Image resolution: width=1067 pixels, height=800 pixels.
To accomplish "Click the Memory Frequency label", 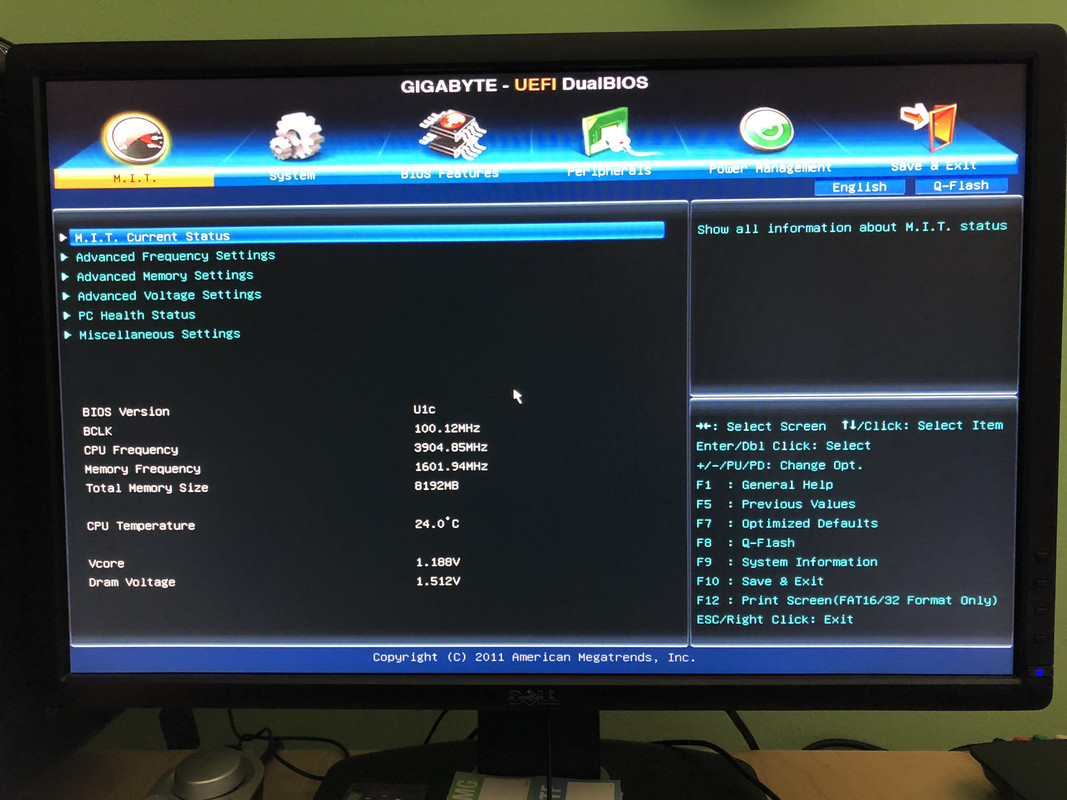I will [x=142, y=469].
